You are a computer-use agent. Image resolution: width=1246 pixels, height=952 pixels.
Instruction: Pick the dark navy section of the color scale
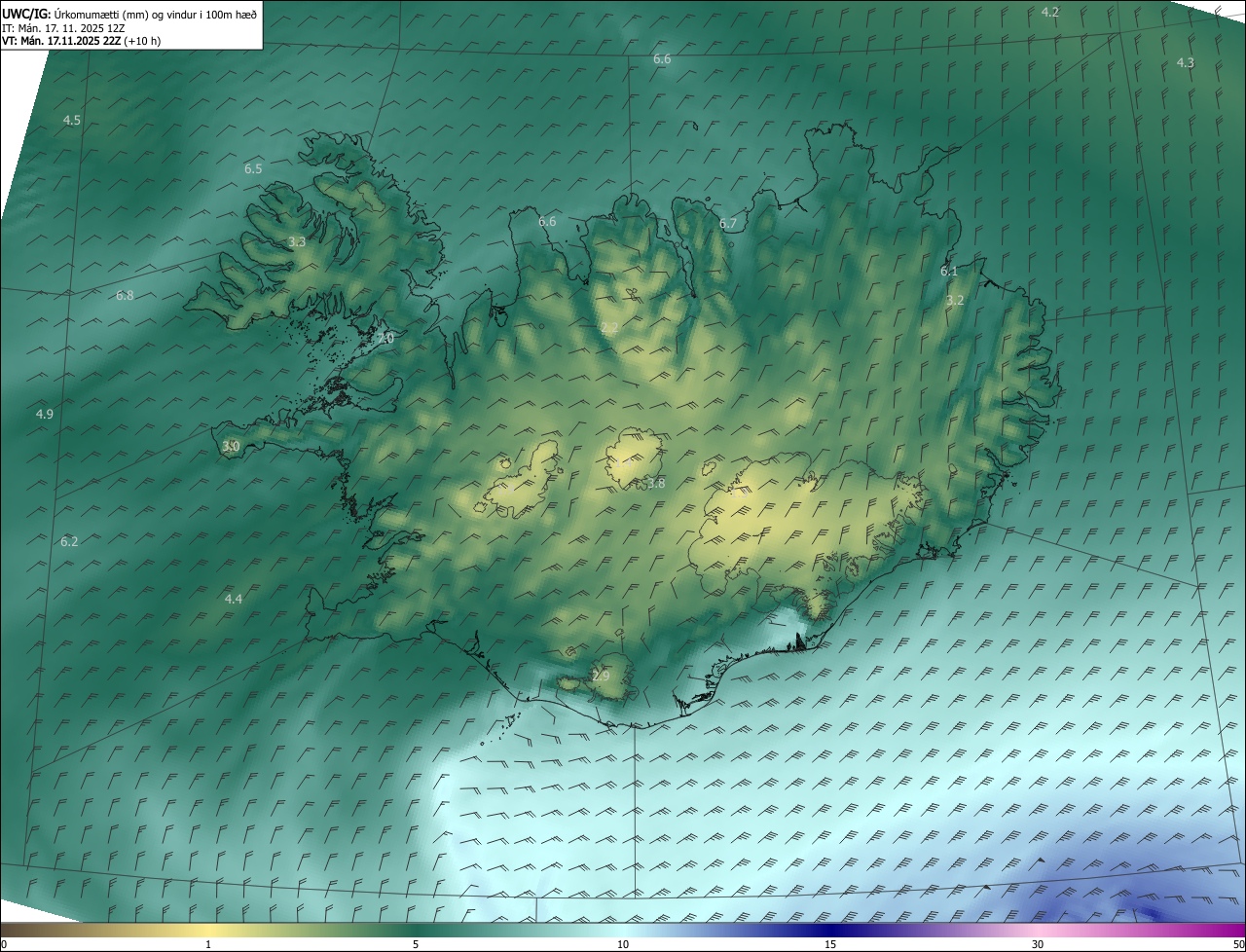tap(830, 930)
